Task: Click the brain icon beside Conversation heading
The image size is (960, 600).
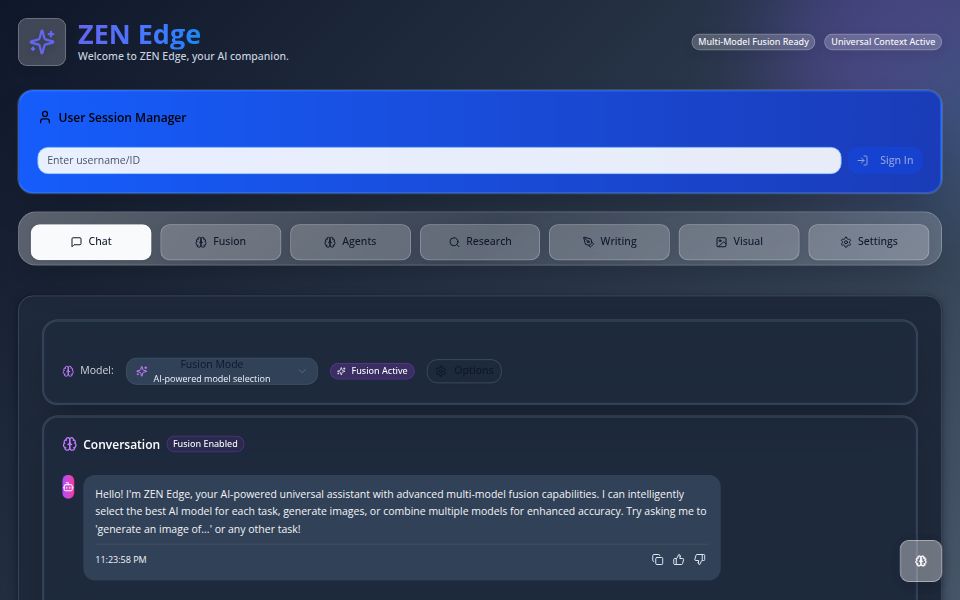Action: pyautogui.click(x=69, y=444)
